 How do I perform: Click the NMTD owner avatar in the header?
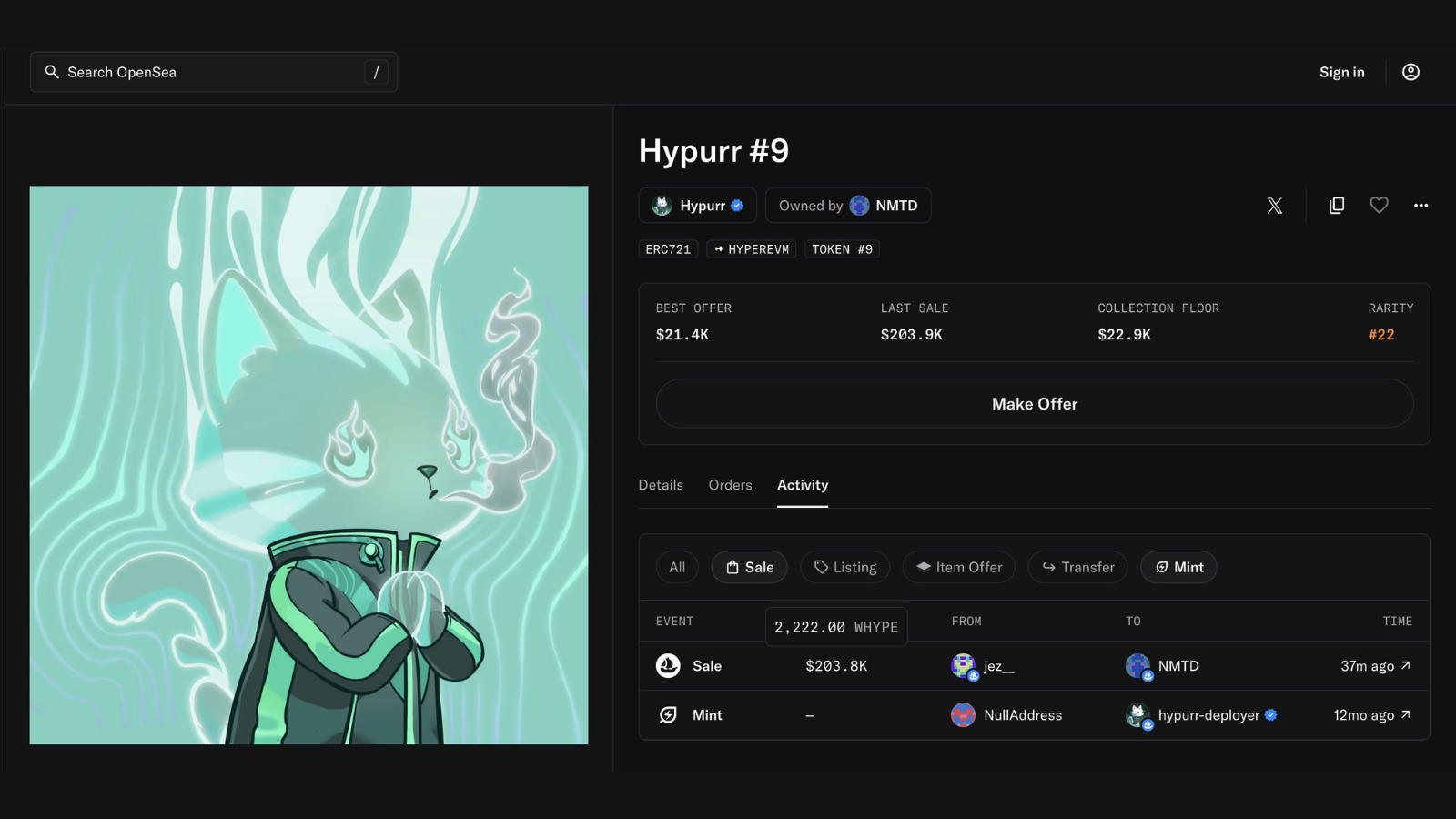859,206
